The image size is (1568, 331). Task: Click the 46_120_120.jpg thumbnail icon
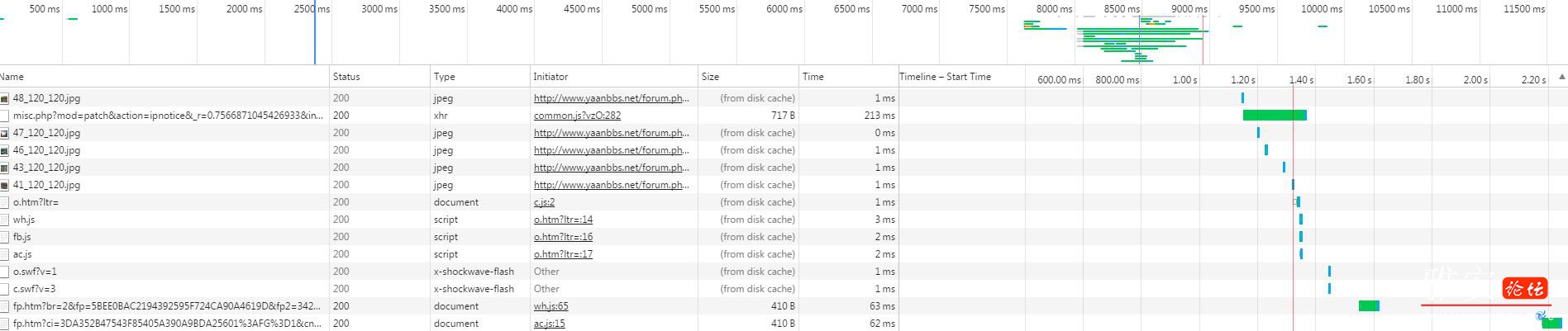pyautogui.click(x=4, y=150)
